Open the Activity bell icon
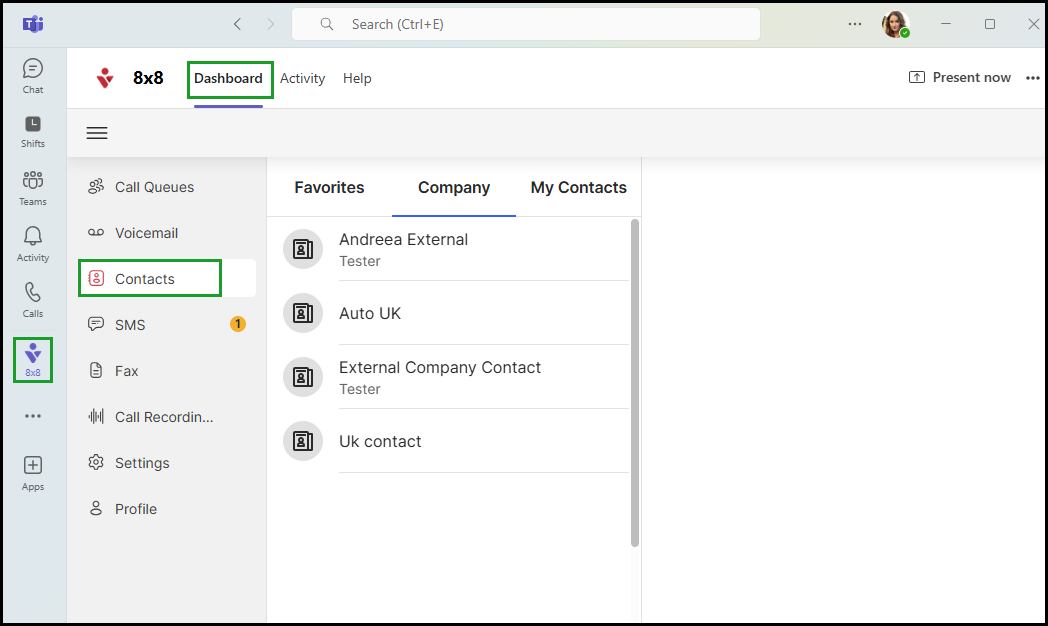Image resolution: width=1048 pixels, height=626 pixels. [x=33, y=243]
